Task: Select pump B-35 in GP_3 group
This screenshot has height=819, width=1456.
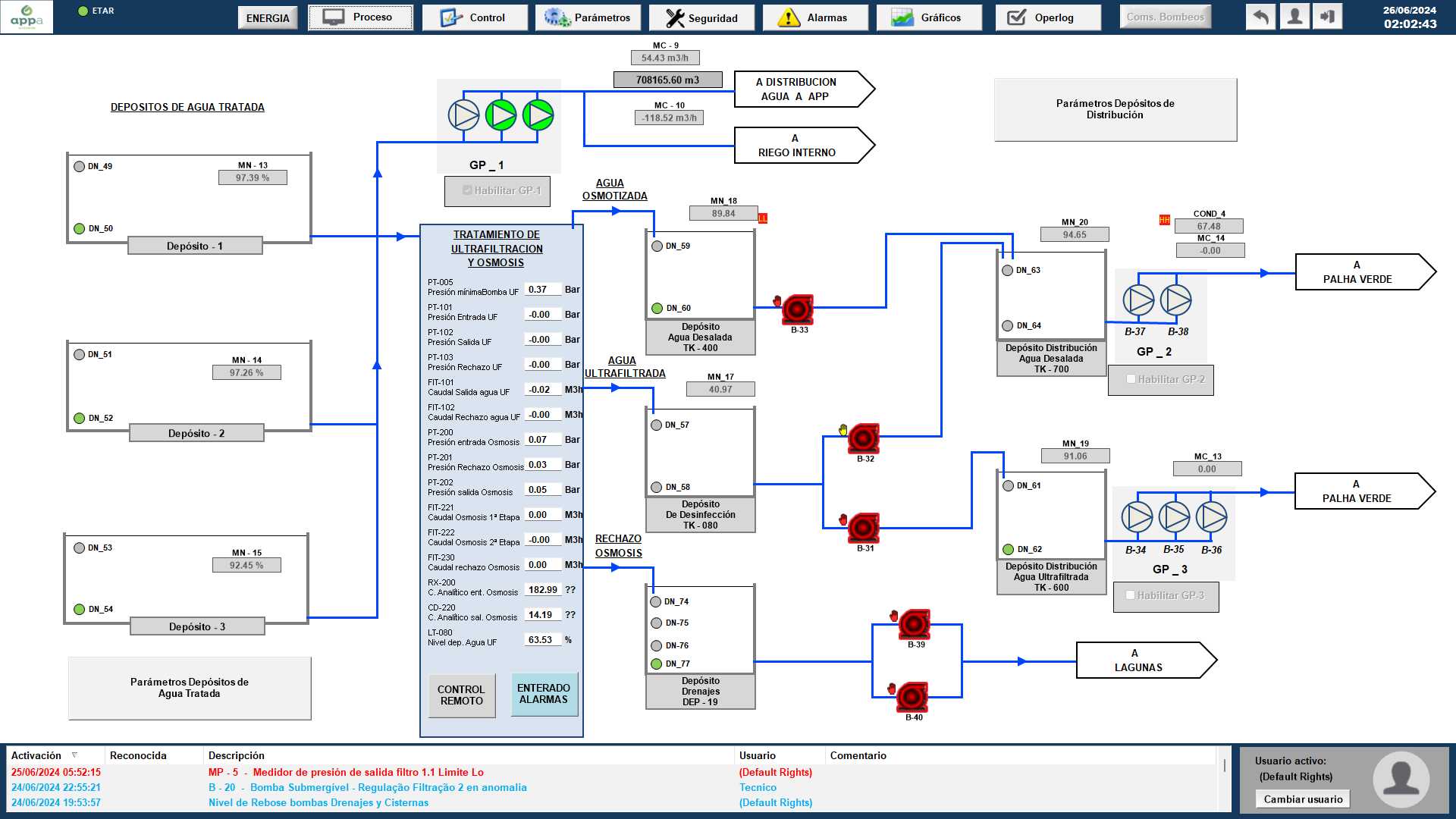Action: point(1174,517)
